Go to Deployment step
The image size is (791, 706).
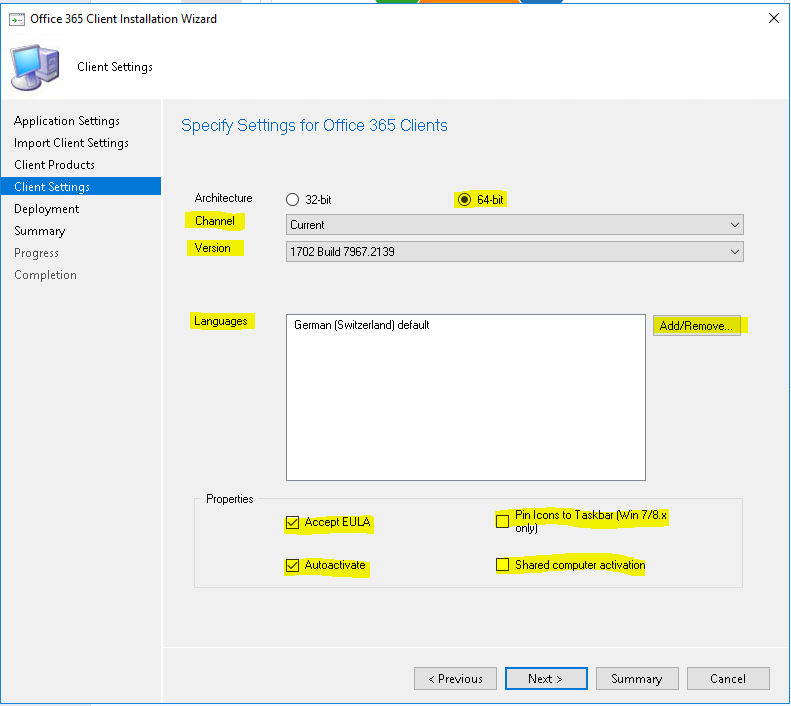[x=46, y=209]
